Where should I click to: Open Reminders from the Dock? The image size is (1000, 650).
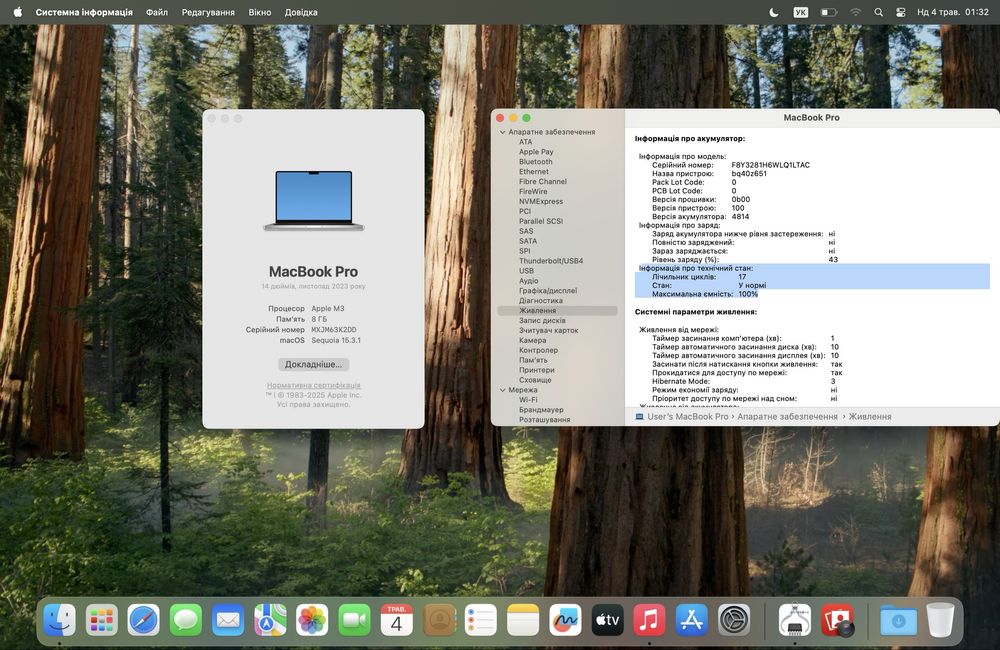click(x=481, y=619)
